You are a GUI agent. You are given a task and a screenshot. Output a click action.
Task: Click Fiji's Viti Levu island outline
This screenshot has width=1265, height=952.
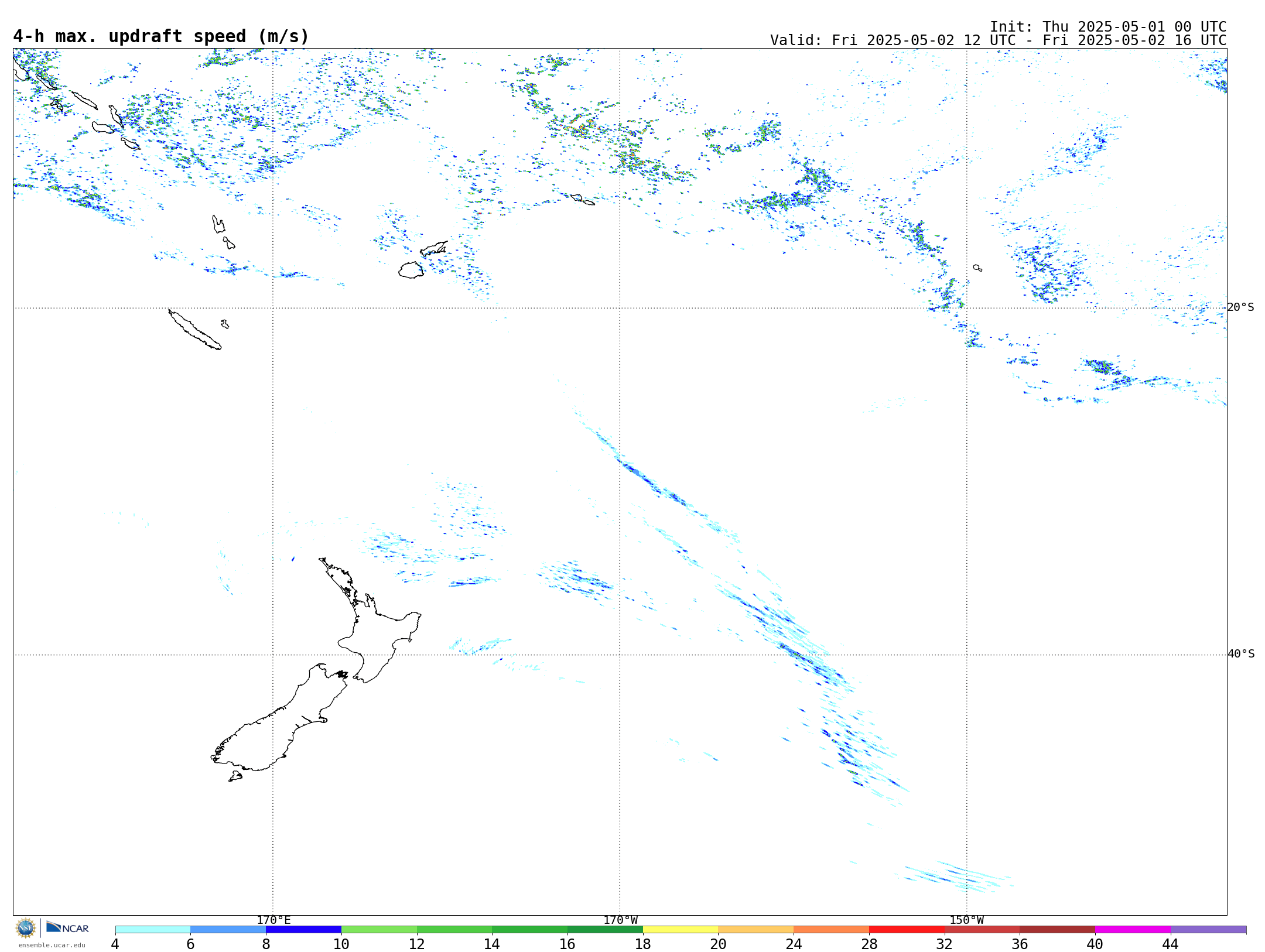[x=411, y=270]
